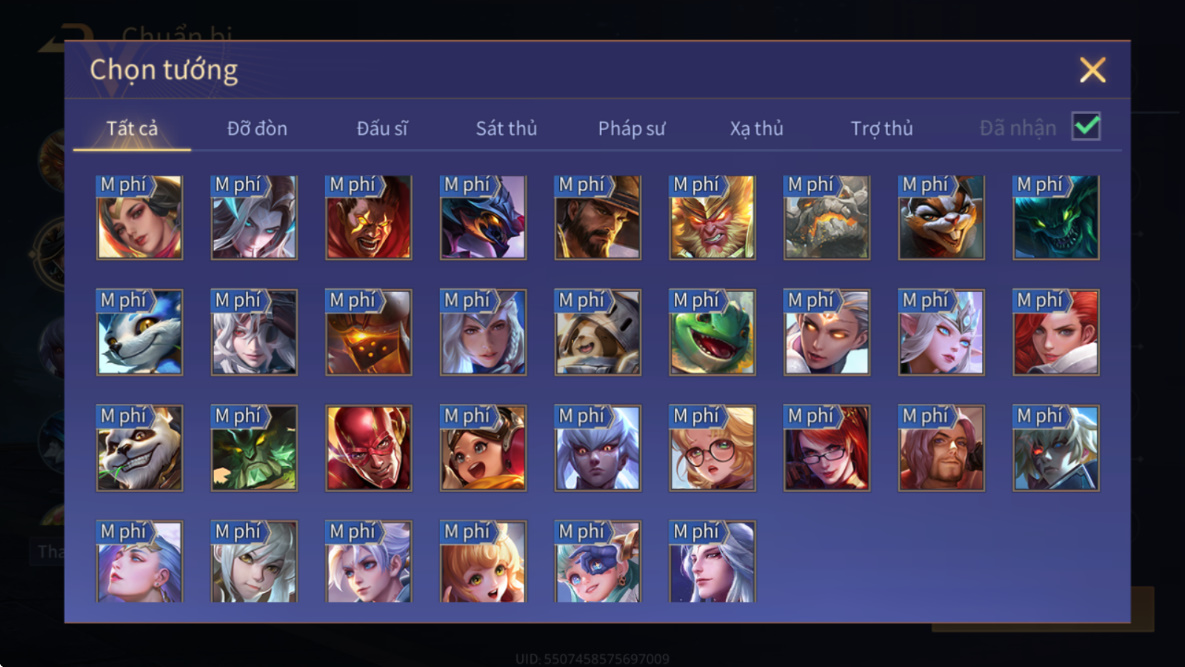This screenshot has height=667, width=1185.
Task: Choose the hero with blue eye patch
Action: click(598, 561)
